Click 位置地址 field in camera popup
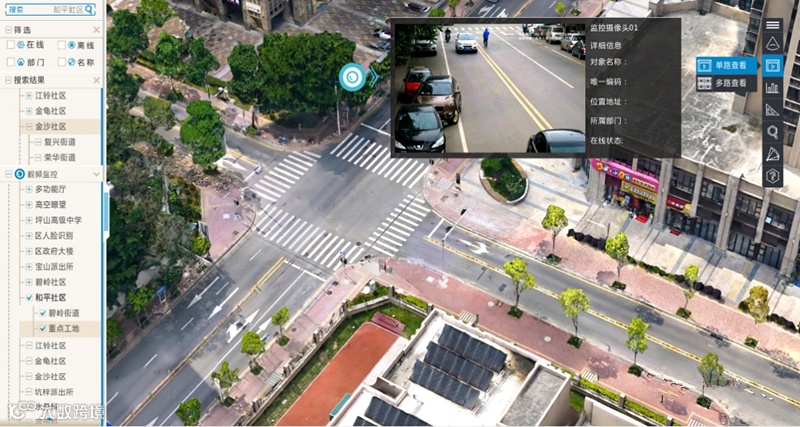The width and height of the screenshot is (800, 427). click(609, 101)
